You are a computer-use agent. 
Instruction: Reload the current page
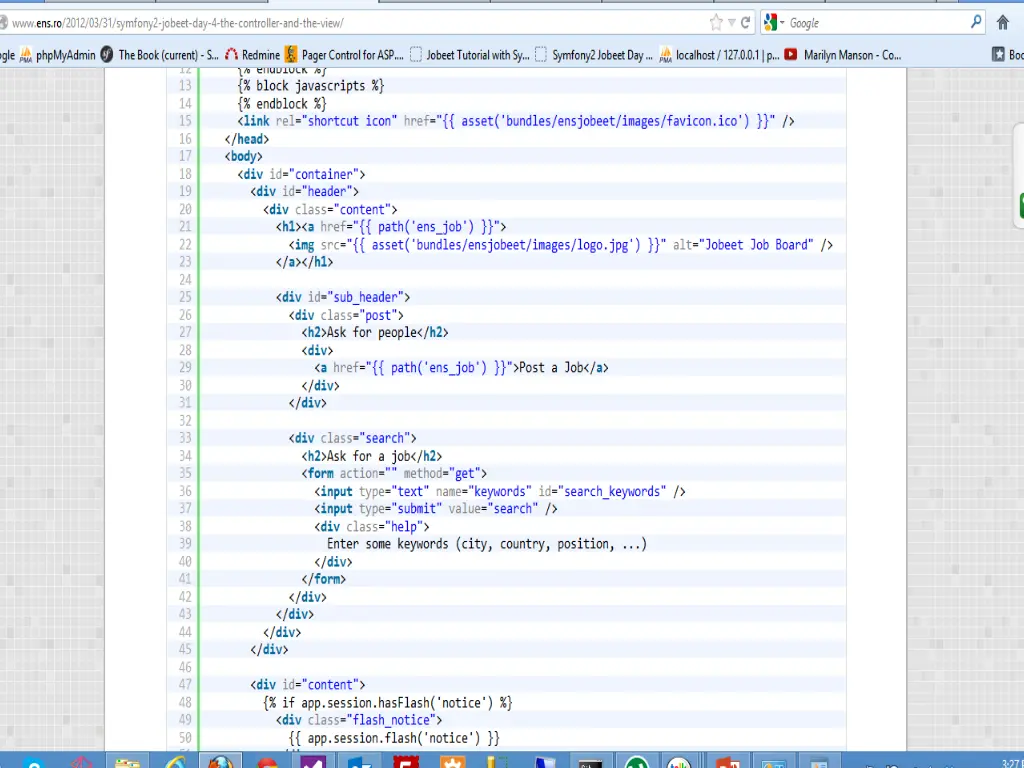pyautogui.click(x=745, y=23)
